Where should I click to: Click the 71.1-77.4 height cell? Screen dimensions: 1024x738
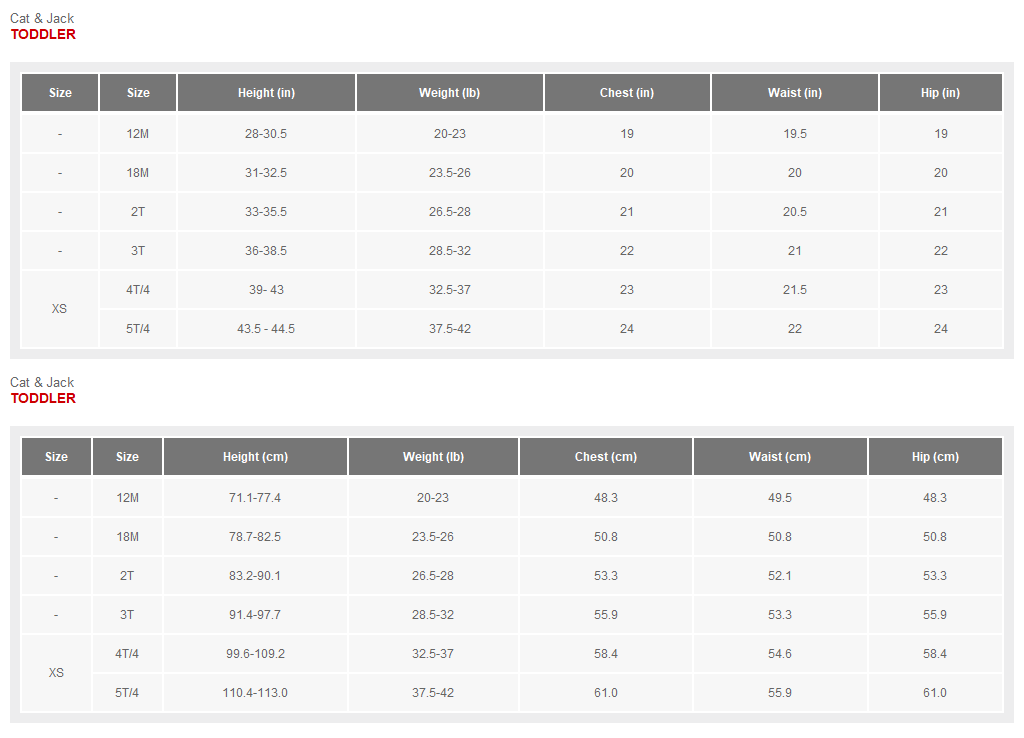(x=255, y=498)
